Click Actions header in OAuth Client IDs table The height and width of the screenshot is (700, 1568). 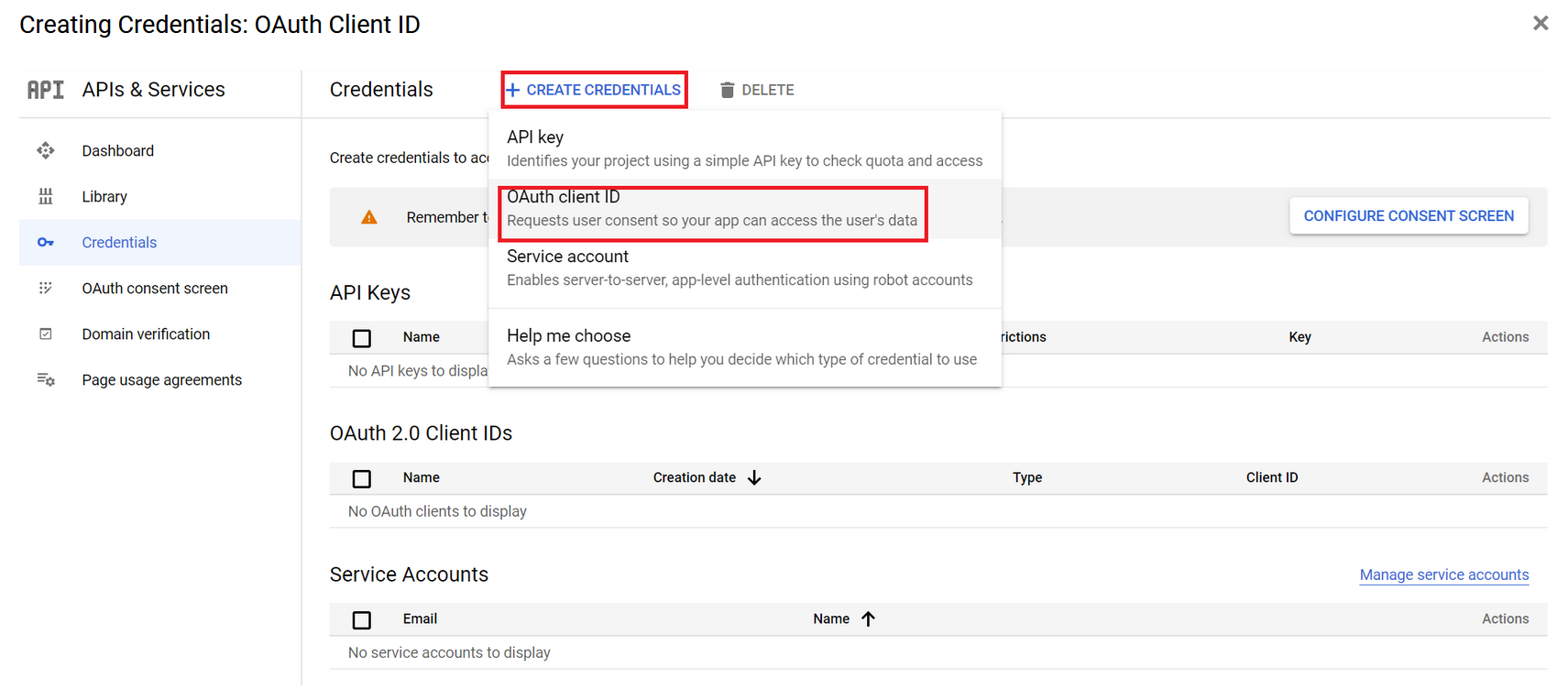tap(1506, 477)
